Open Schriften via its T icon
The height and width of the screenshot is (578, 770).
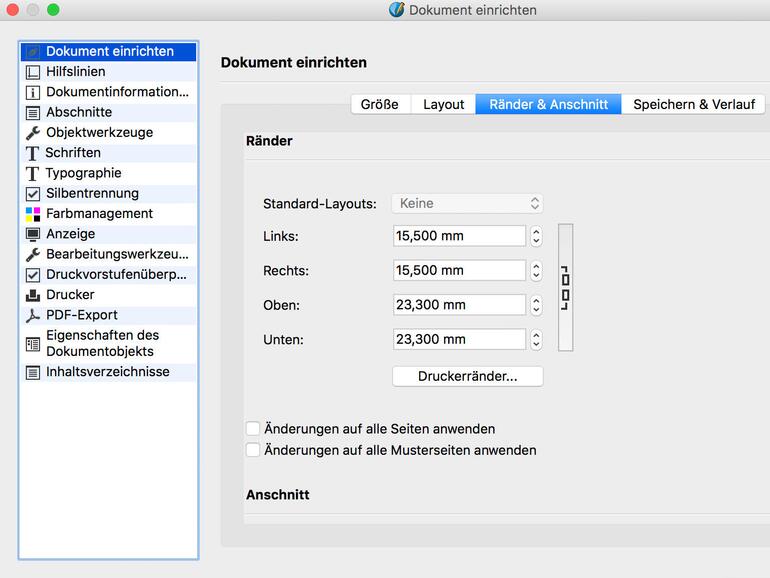point(33,153)
